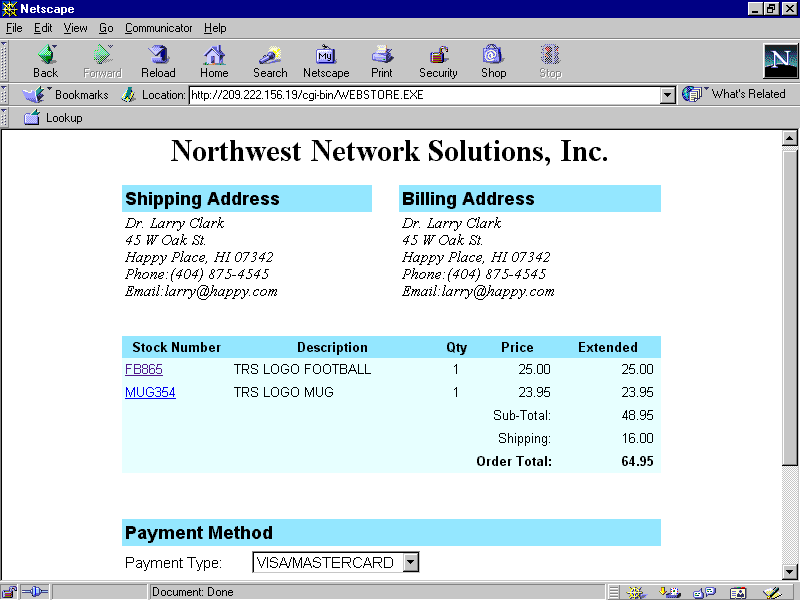This screenshot has height=600, width=800.
Task: Click the TRS LOGO FOOTBALL description
Action: [x=302, y=369]
